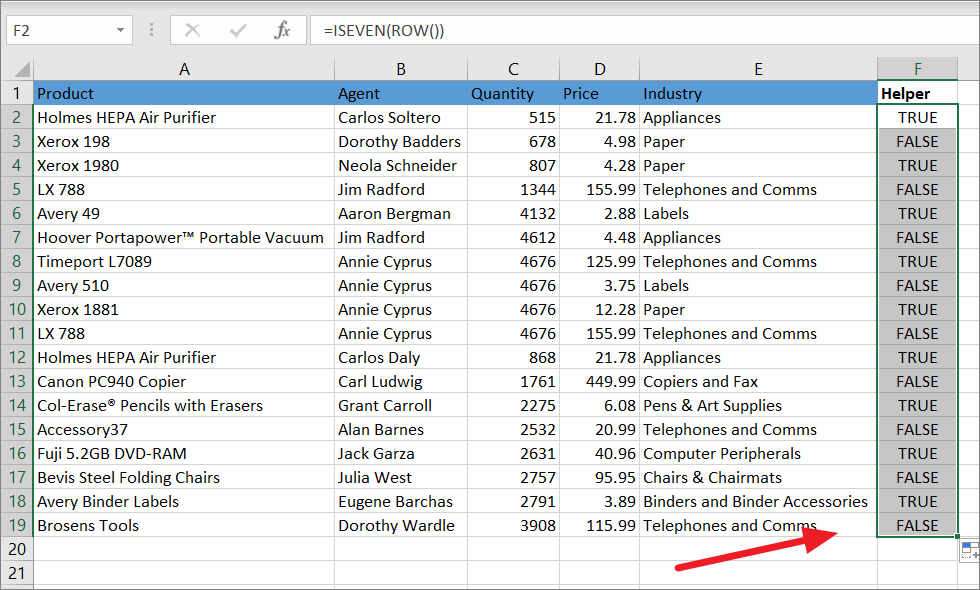Click the Enter checkmark formula bar icon
This screenshot has width=980, height=590.
click(238, 30)
